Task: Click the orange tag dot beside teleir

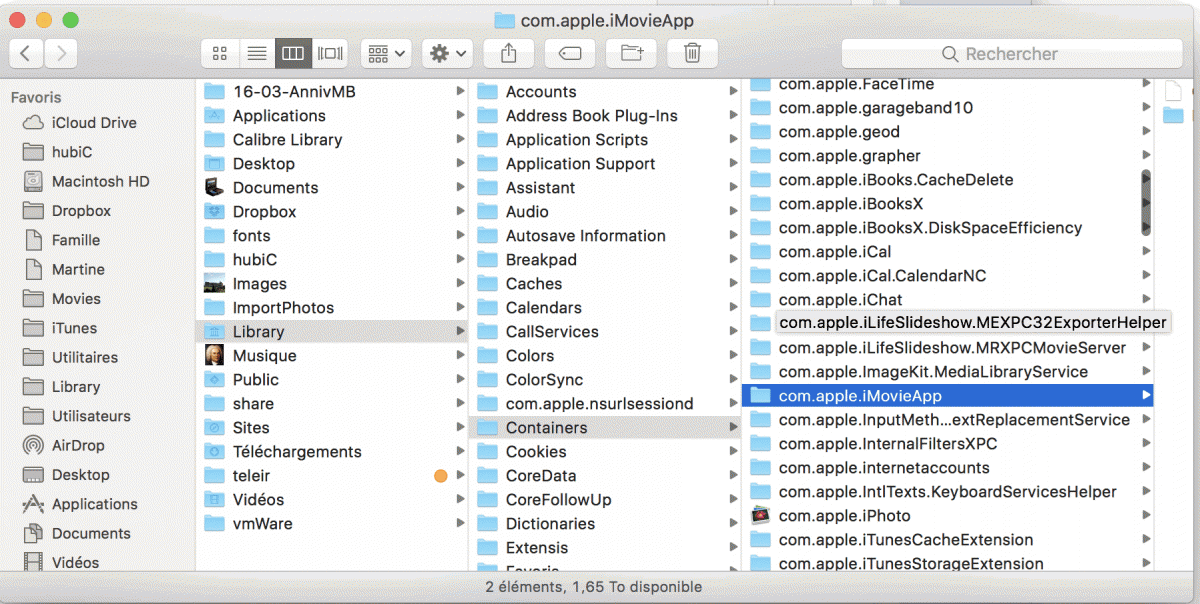Action: 441,476
